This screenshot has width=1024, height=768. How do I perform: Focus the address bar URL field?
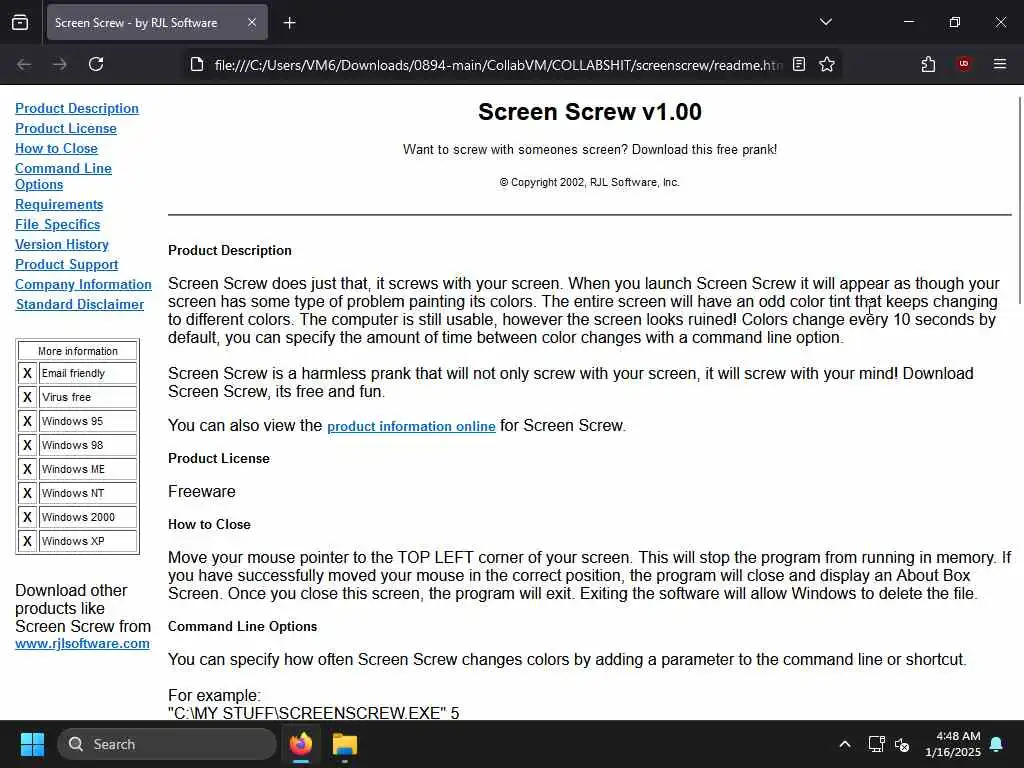click(498, 65)
